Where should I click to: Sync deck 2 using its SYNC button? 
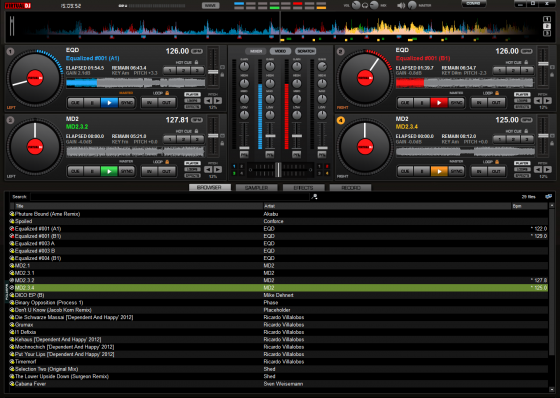click(456, 103)
